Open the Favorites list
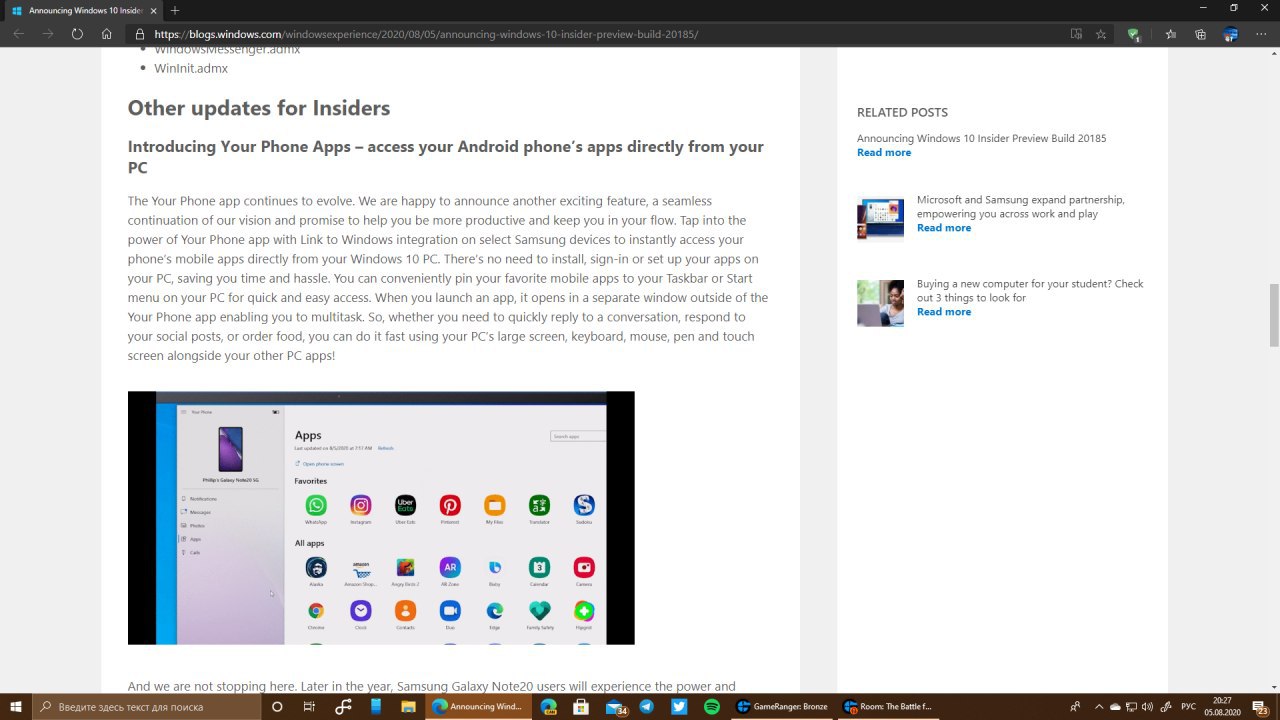The image size is (1280, 720). pos(1170,34)
